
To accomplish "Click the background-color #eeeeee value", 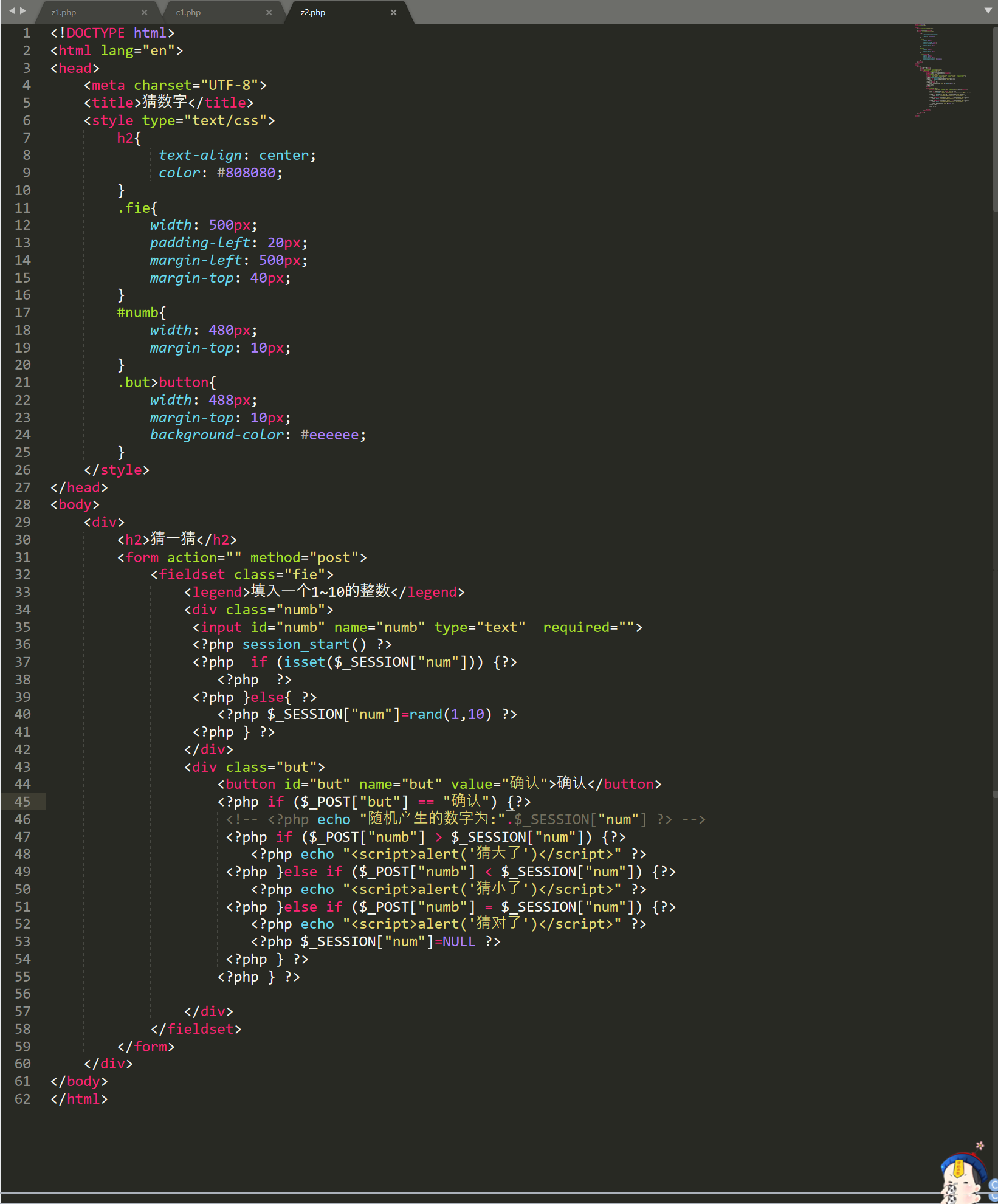I will [x=329, y=435].
